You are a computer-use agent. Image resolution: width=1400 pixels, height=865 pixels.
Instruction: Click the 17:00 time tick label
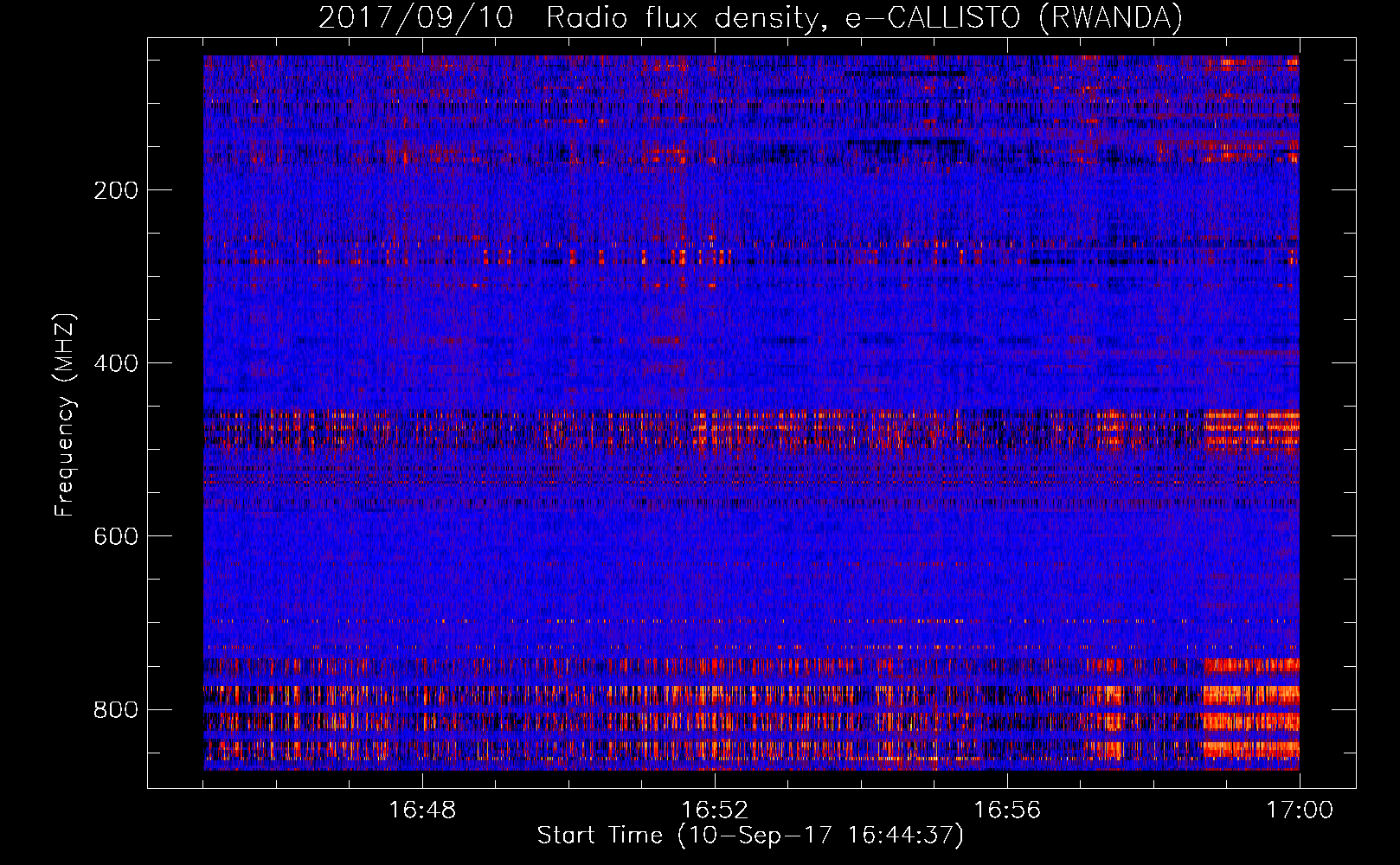coord(1300,811)
